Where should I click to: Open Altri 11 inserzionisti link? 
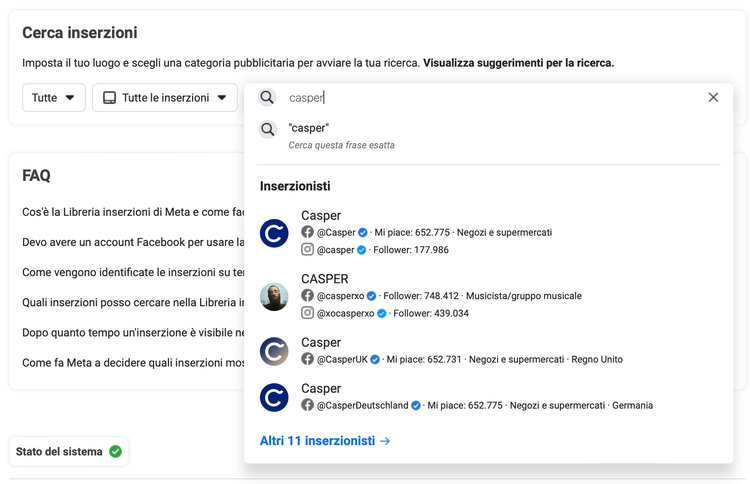pyautogui.click(x=325, y=440)
